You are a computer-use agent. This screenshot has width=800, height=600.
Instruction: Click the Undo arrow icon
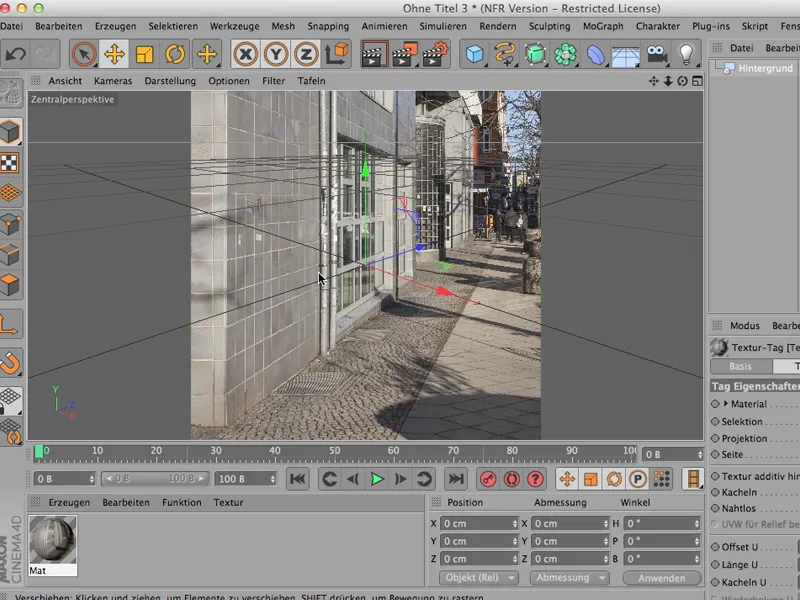(x=15, y=54)
